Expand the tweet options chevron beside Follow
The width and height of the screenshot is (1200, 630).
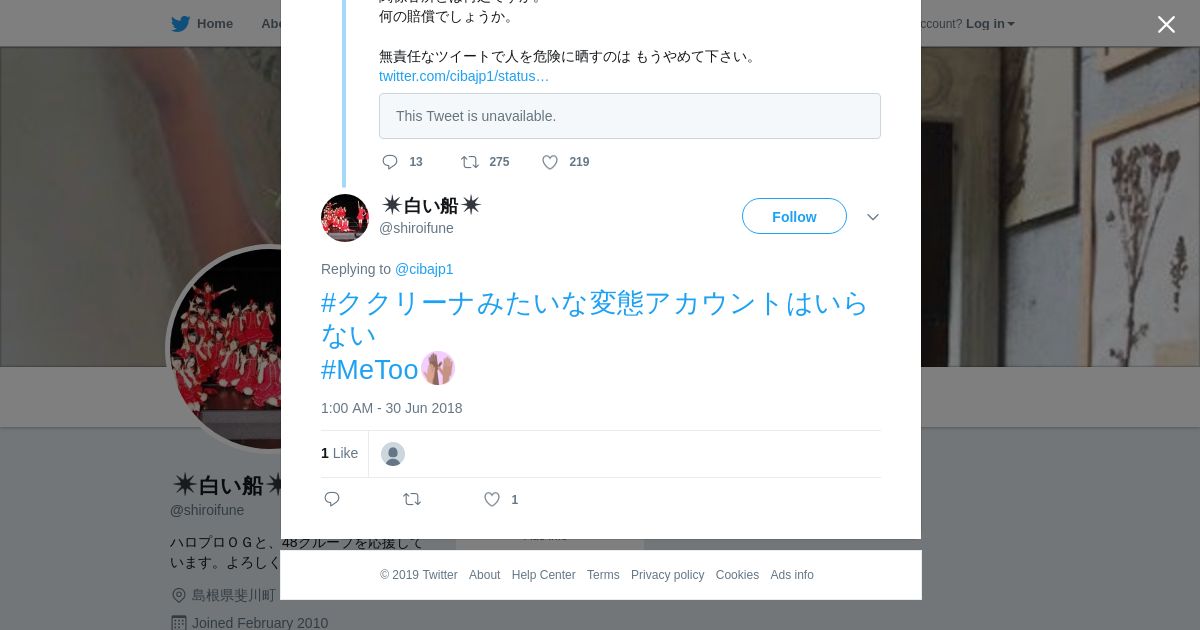point(873,217)
